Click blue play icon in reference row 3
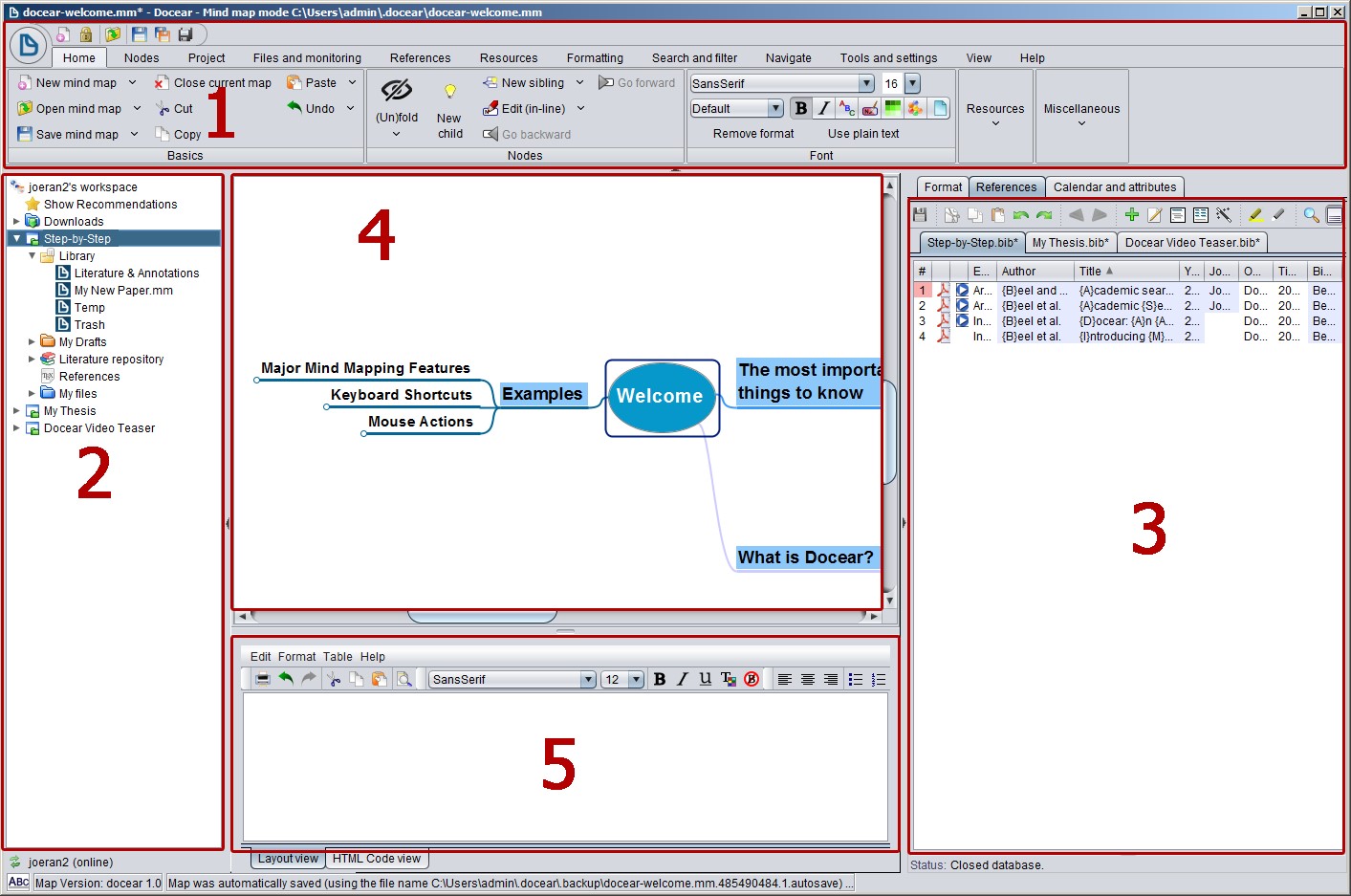 [963, 320]
